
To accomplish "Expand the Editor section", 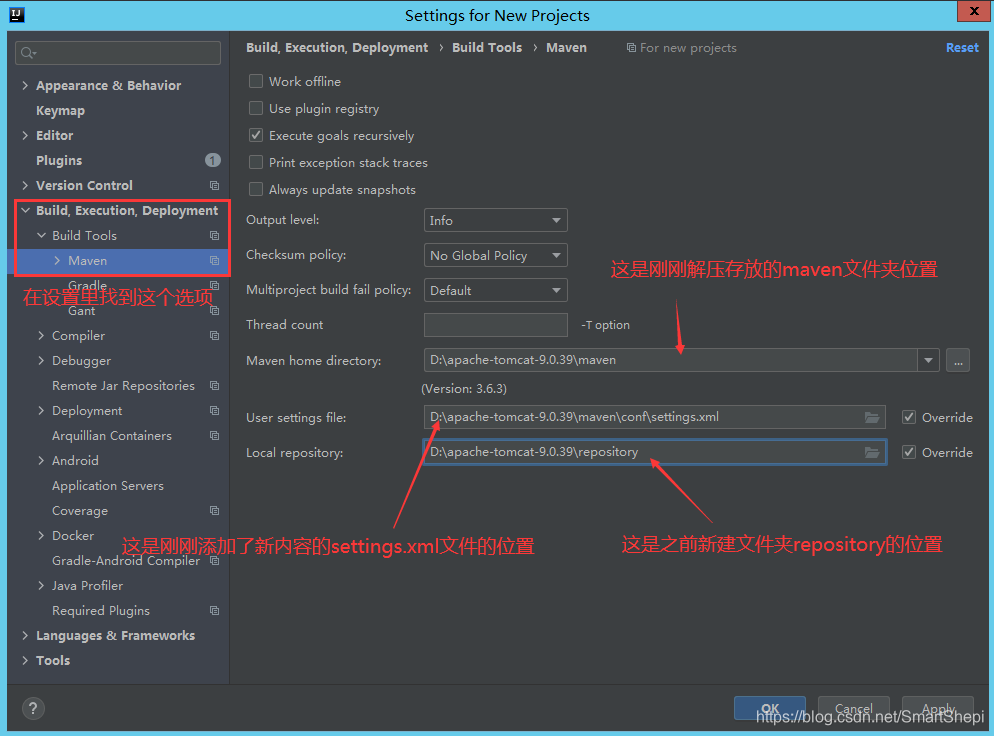I will tap(25, 136).
